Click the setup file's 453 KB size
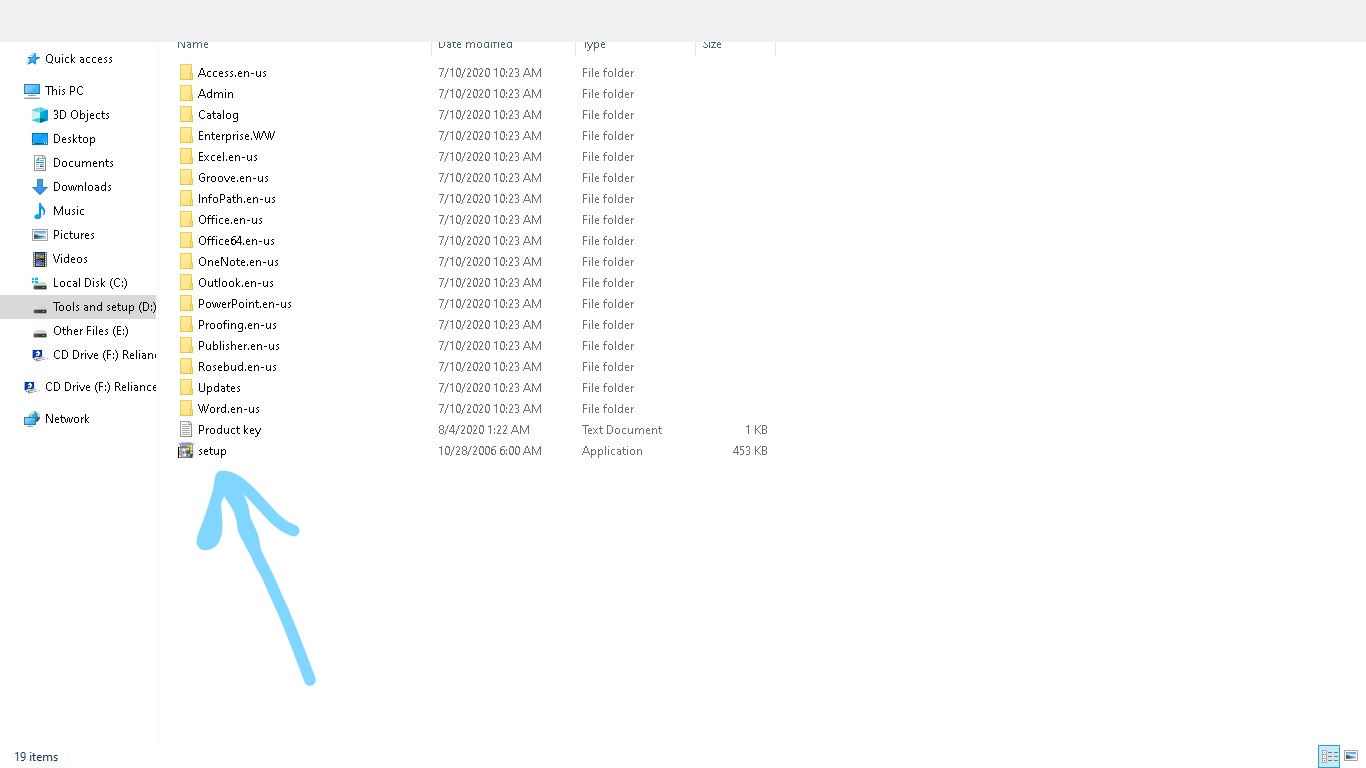The height and width of the screenshot is (768, 1366). pyautogui.click(x=750, y=451)
